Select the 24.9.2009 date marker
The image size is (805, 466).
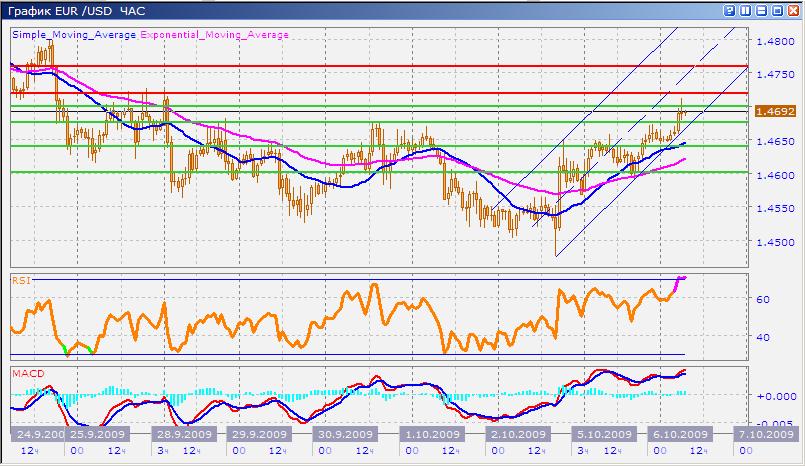click(x=37, y=435)
